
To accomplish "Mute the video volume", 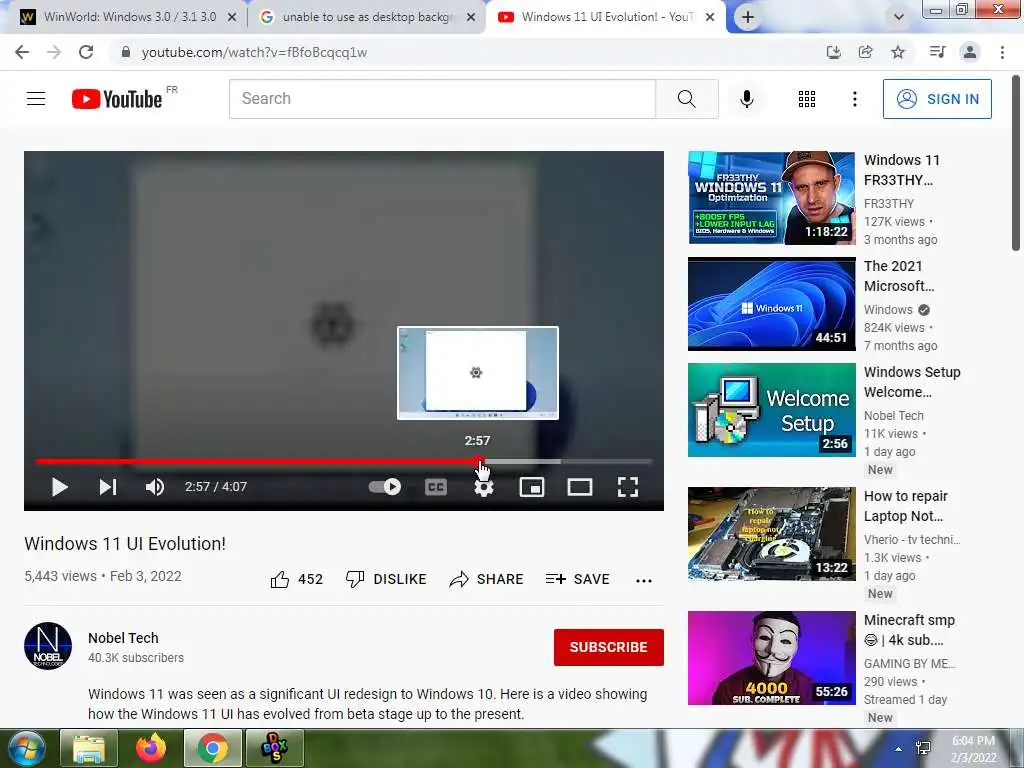I will pyautogui.click(x=155, y=487).
